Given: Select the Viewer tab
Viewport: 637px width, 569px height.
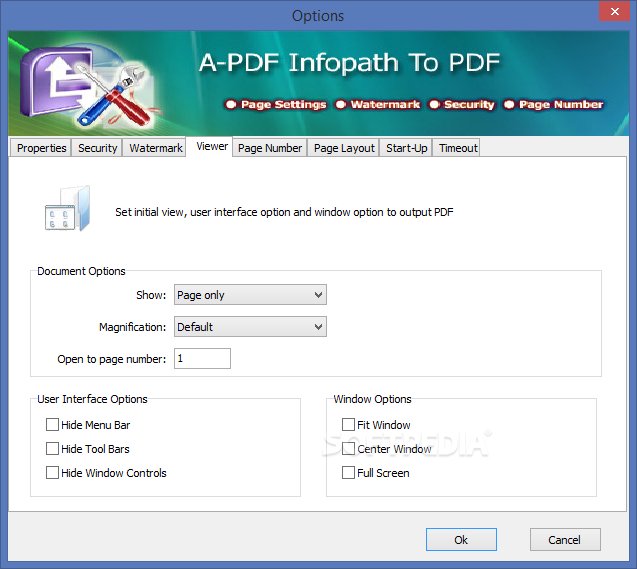Looking at the screenshot, I should click(212, 146).
